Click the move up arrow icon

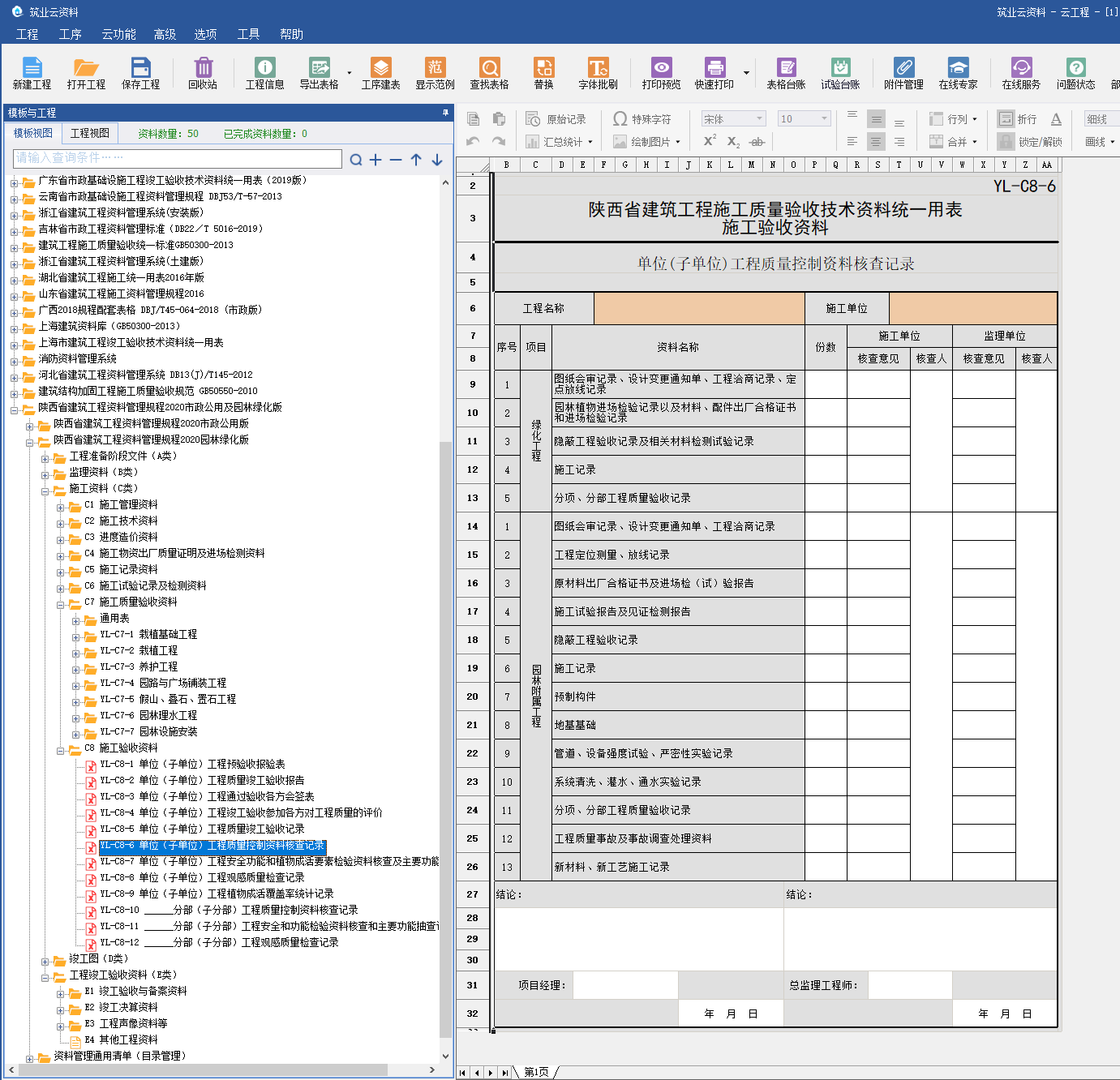coord(416,160)
